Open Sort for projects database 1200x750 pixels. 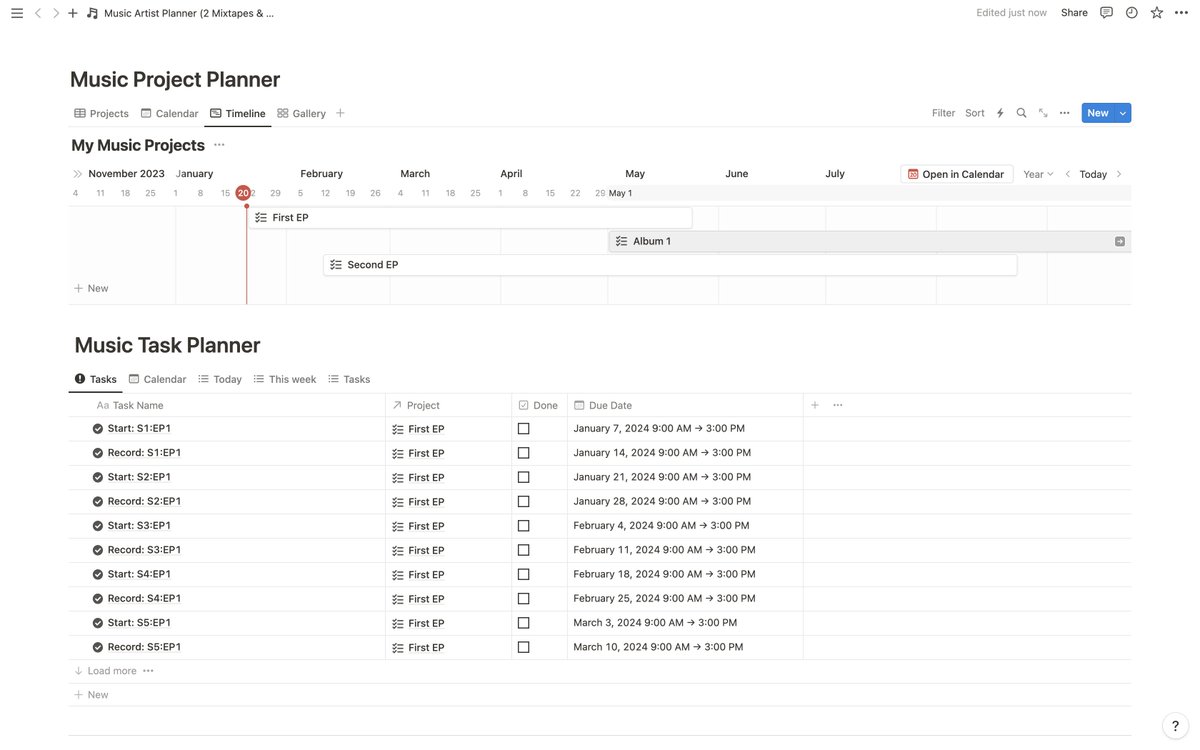(975, 113)
